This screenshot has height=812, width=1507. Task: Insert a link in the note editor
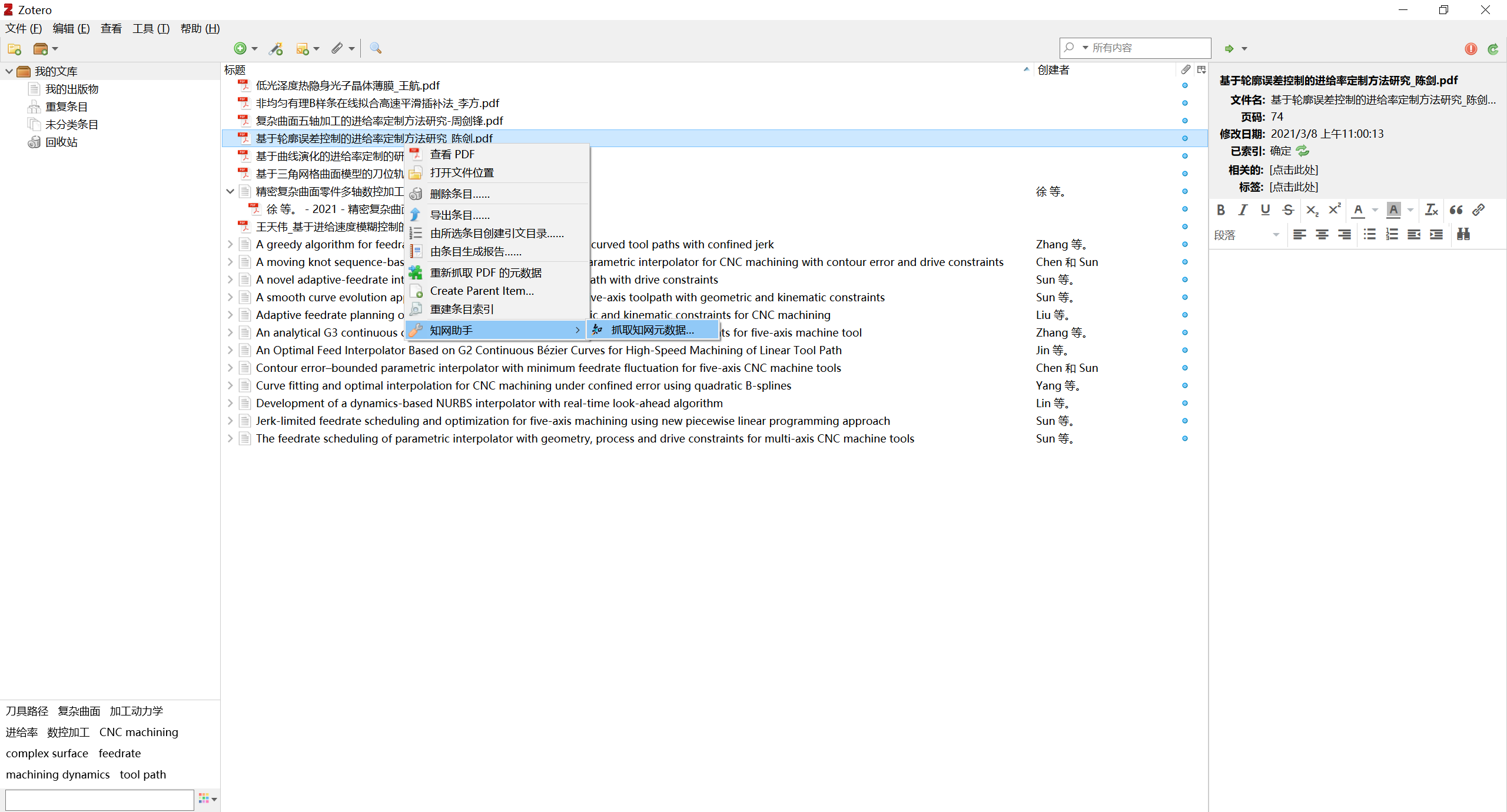click(x=1479, y=209)
